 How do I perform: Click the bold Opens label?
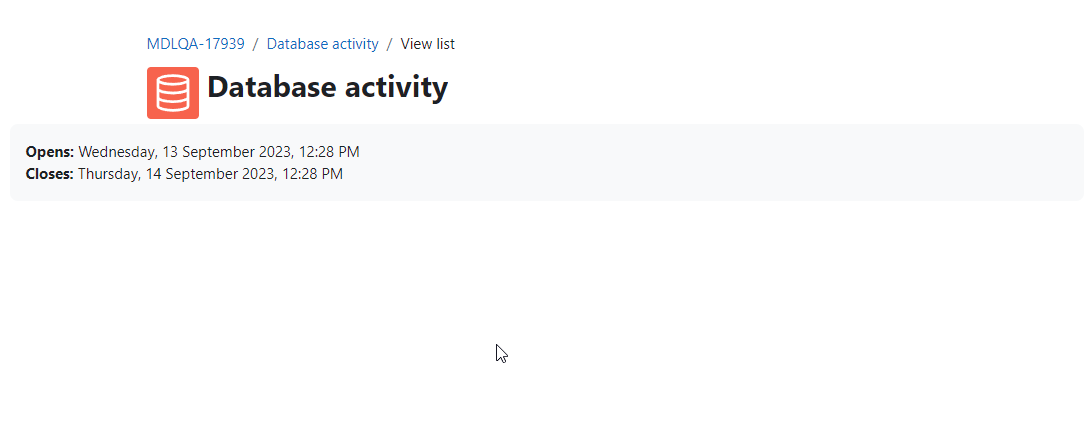[49, 152]
